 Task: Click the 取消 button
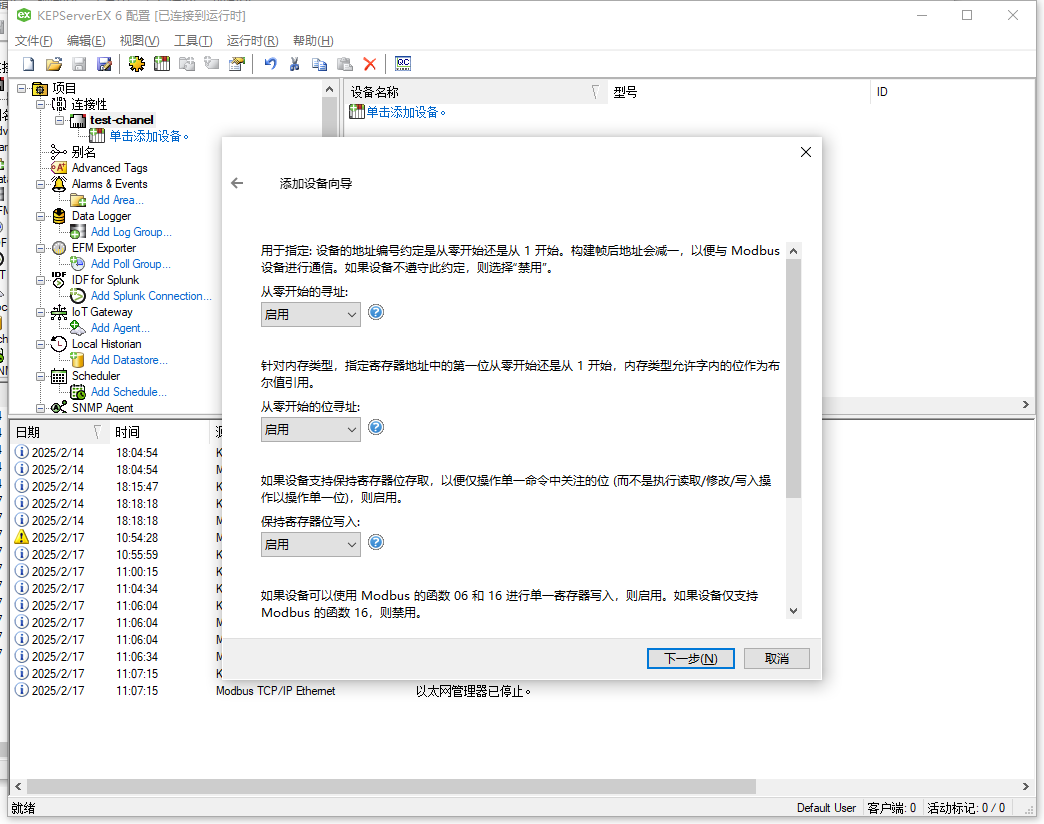click(776, 658)
